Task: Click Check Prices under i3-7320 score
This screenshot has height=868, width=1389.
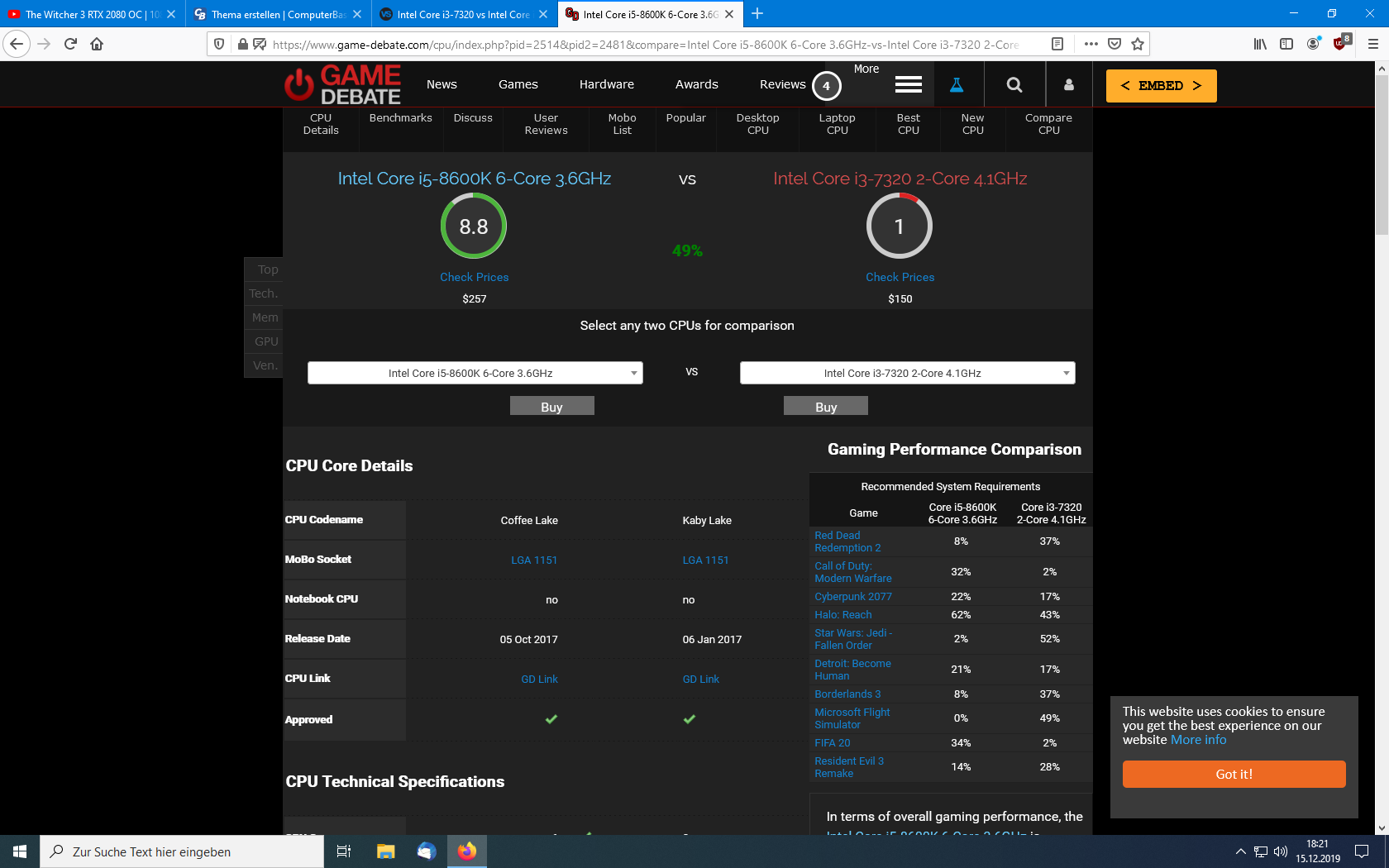Action: coord(900,277)
